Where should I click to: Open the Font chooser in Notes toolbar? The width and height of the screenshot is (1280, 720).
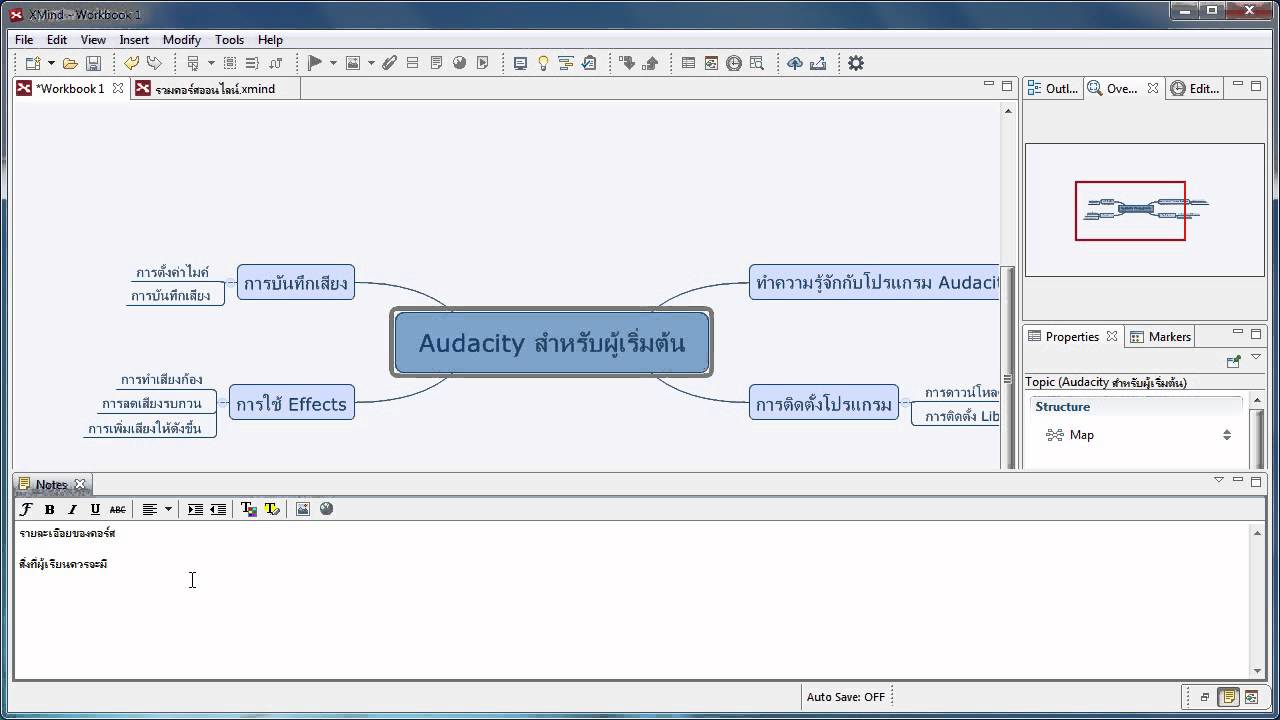pyautogui.click(x=26, y=509)
